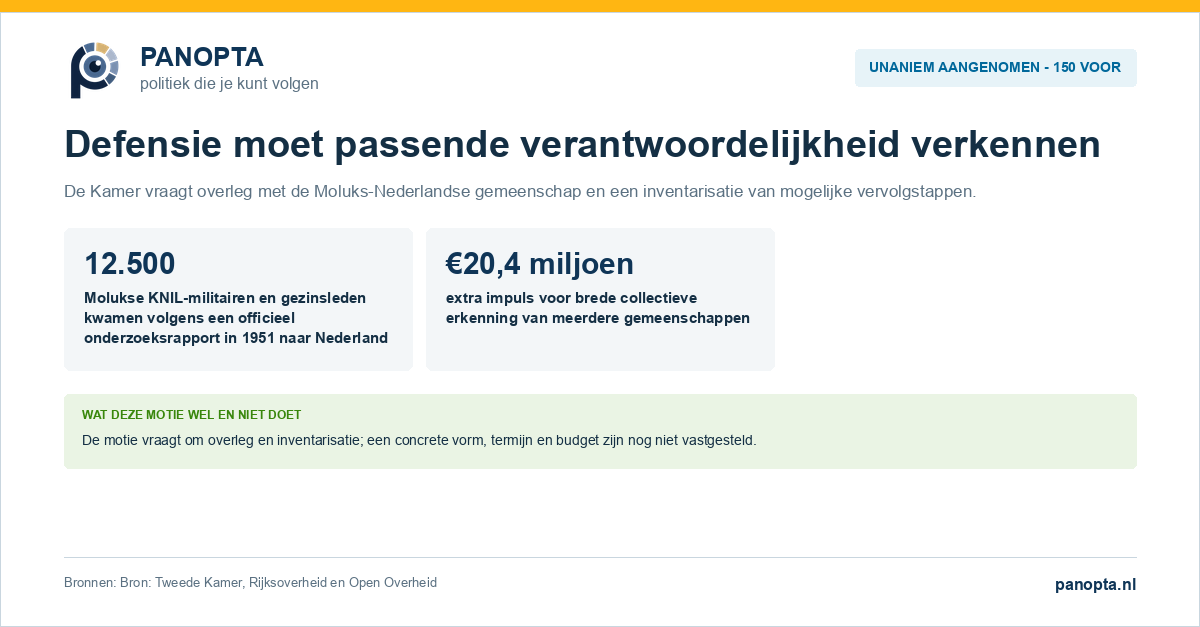Click the €20,4 miljoen statistic figure
Image resolution: width=1200 pixels, height=627 pixels.
[x=540, y=264]
